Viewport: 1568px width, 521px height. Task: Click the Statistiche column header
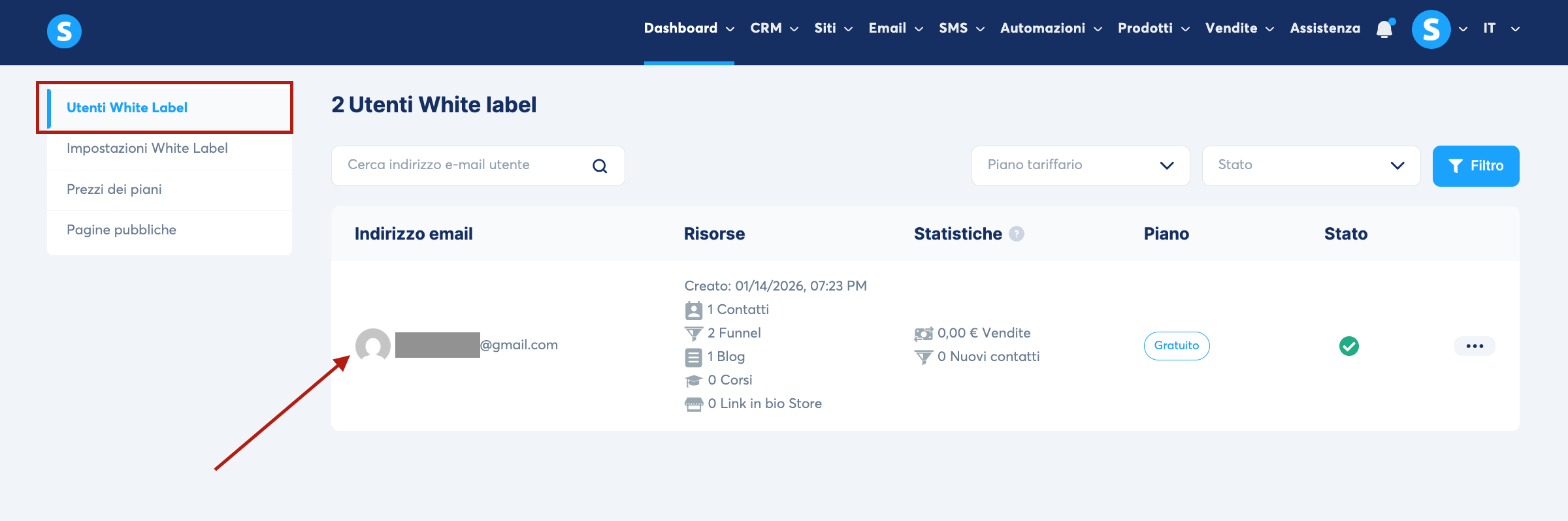point(958,234)
